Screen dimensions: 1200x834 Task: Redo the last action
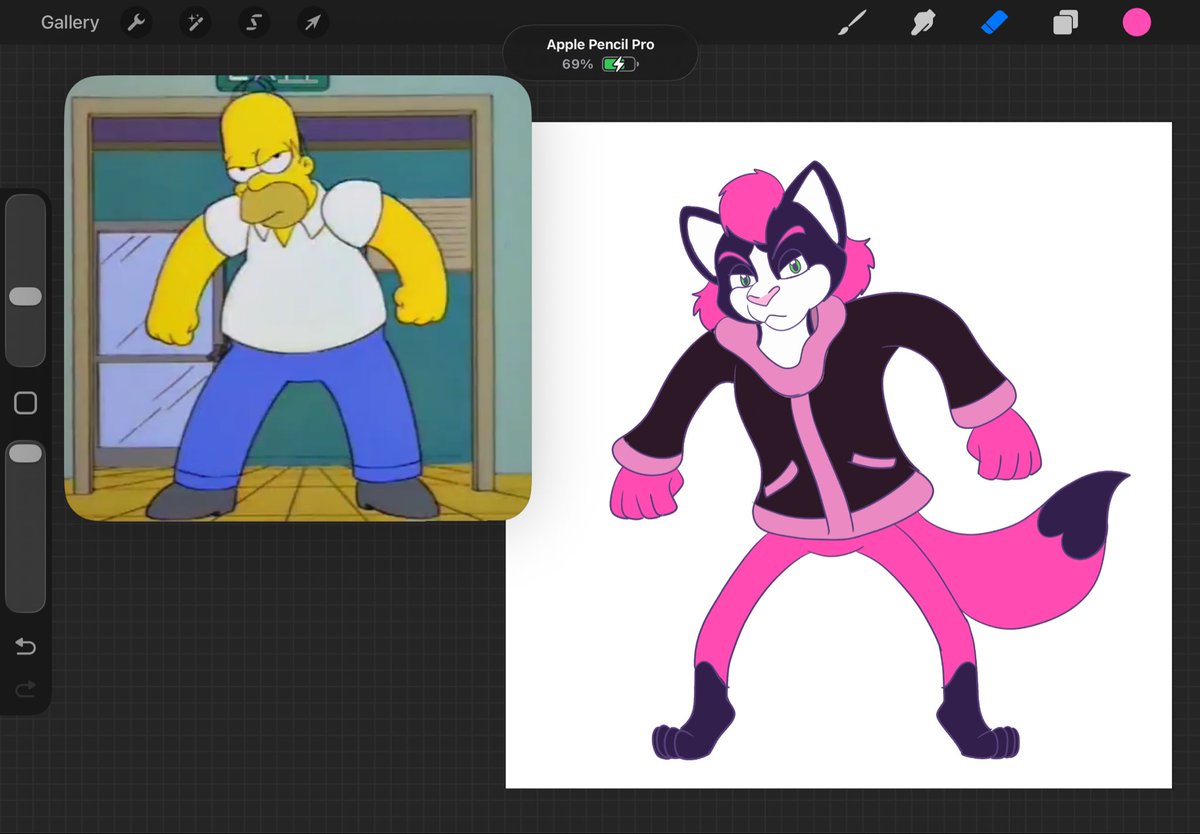tap(25, 688)
